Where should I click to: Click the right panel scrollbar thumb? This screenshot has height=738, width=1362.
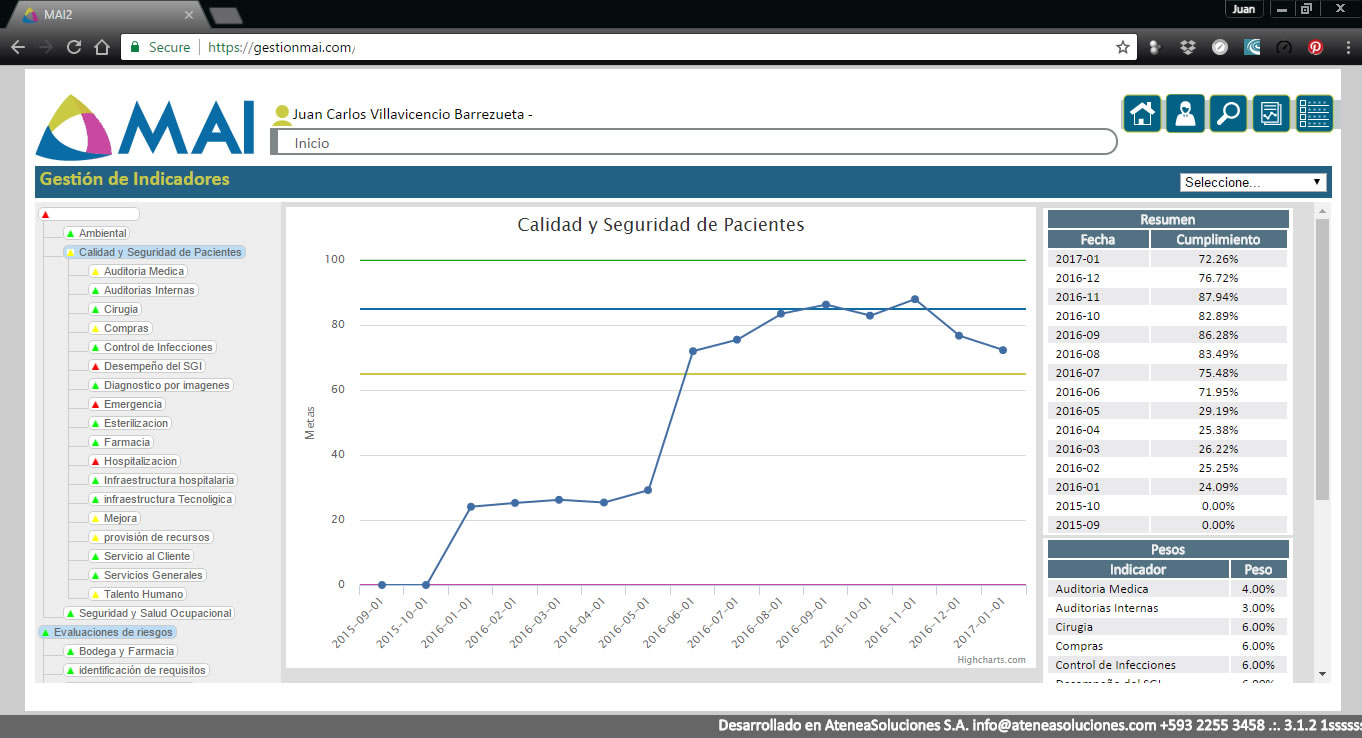pos(1322,360)
